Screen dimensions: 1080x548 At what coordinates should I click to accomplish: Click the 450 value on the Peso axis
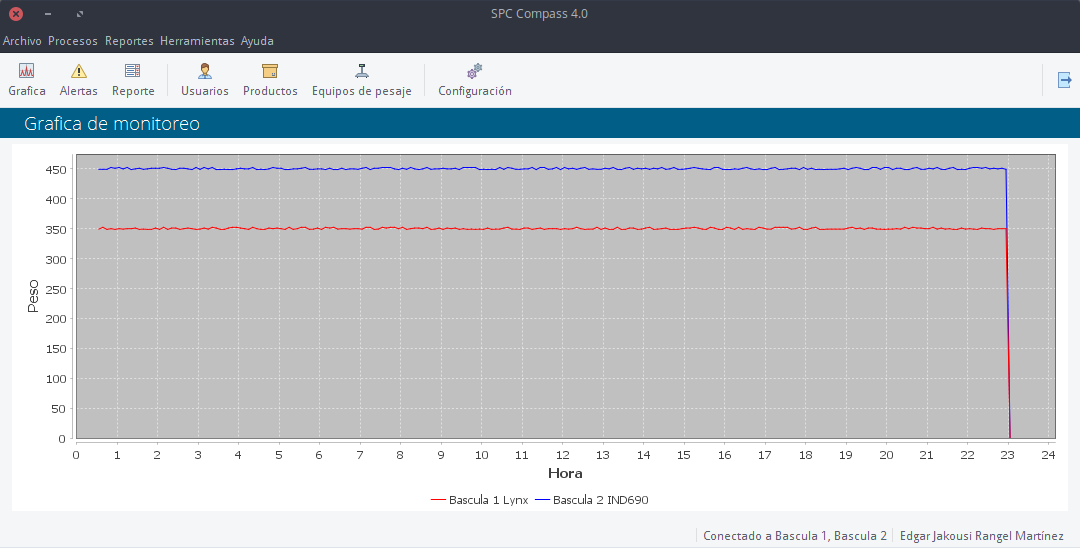coord(56,169)
